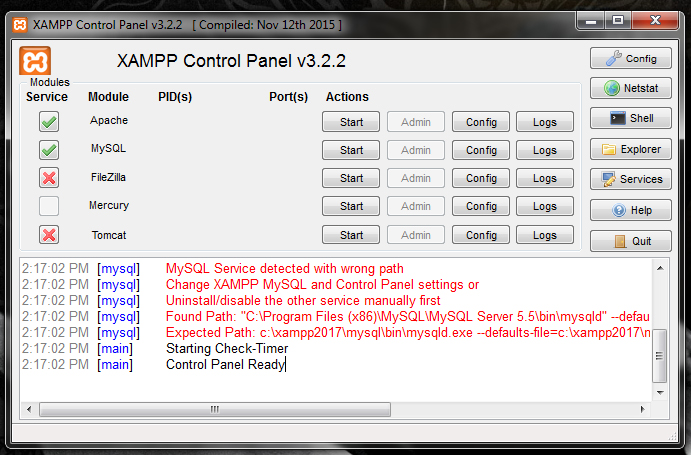Open Mercury Admin button
This screenshot has width=691, height=455.
[x=416, y=206]
